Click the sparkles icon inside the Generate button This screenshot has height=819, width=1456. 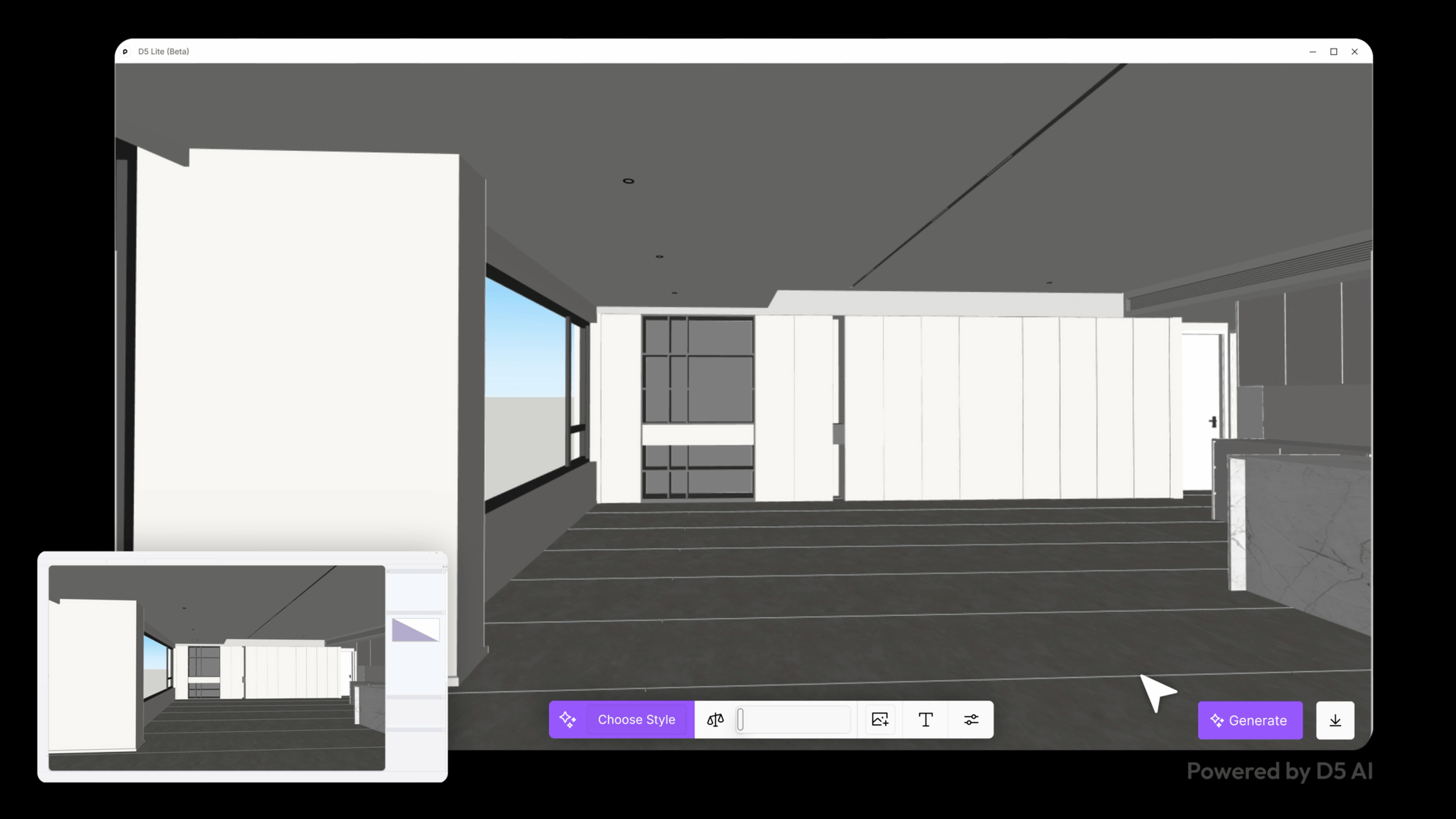coord(1218,720)
